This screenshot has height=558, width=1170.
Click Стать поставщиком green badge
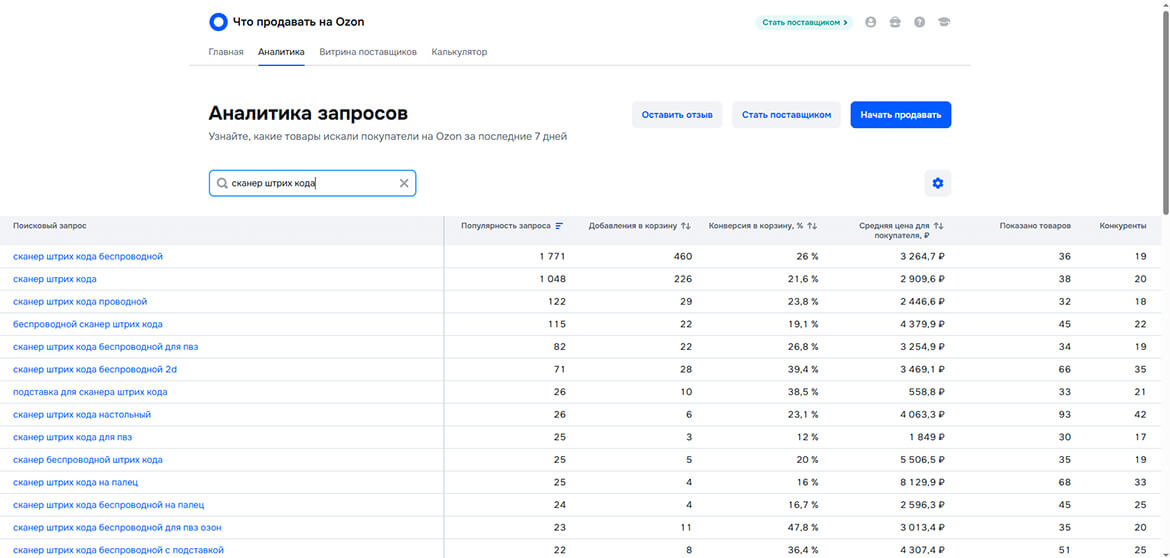804,22
